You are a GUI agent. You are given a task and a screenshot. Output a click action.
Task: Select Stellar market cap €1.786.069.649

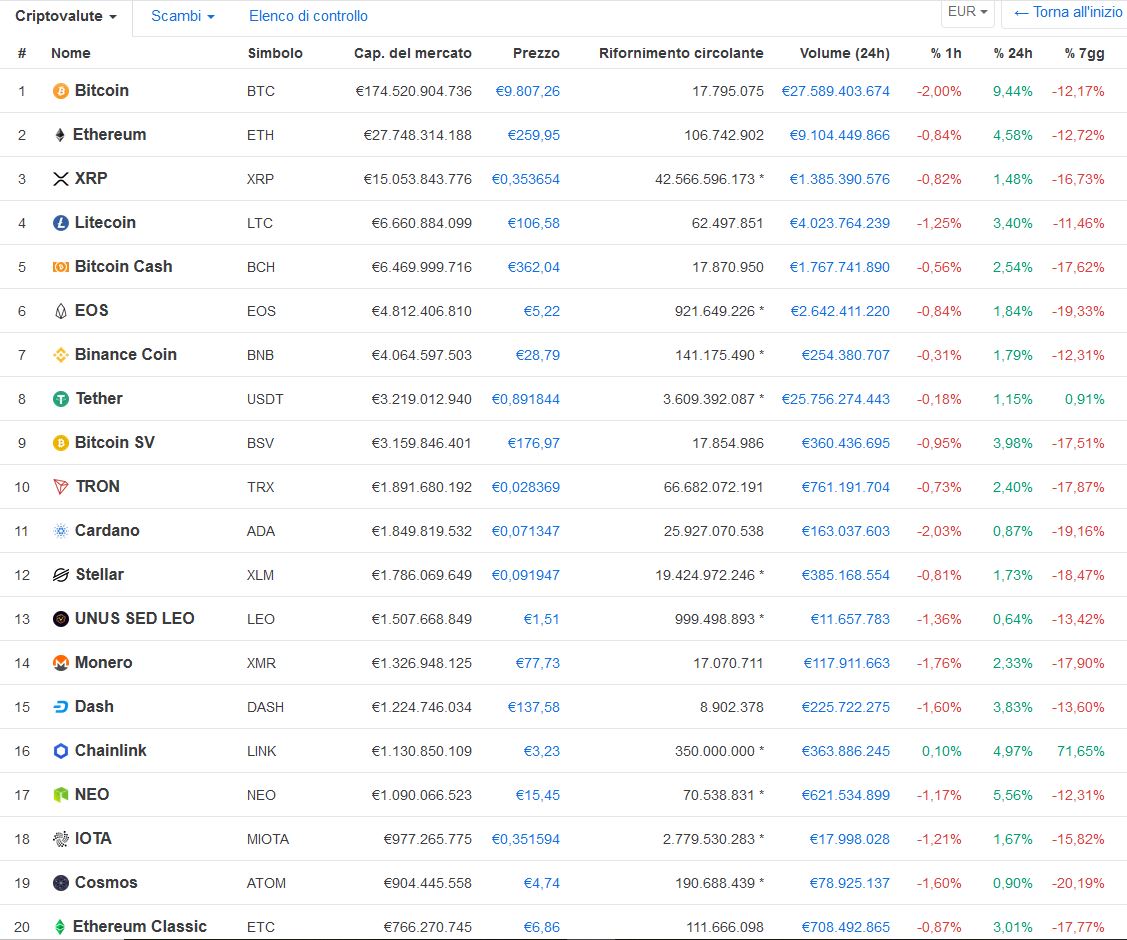click(421, 575)
